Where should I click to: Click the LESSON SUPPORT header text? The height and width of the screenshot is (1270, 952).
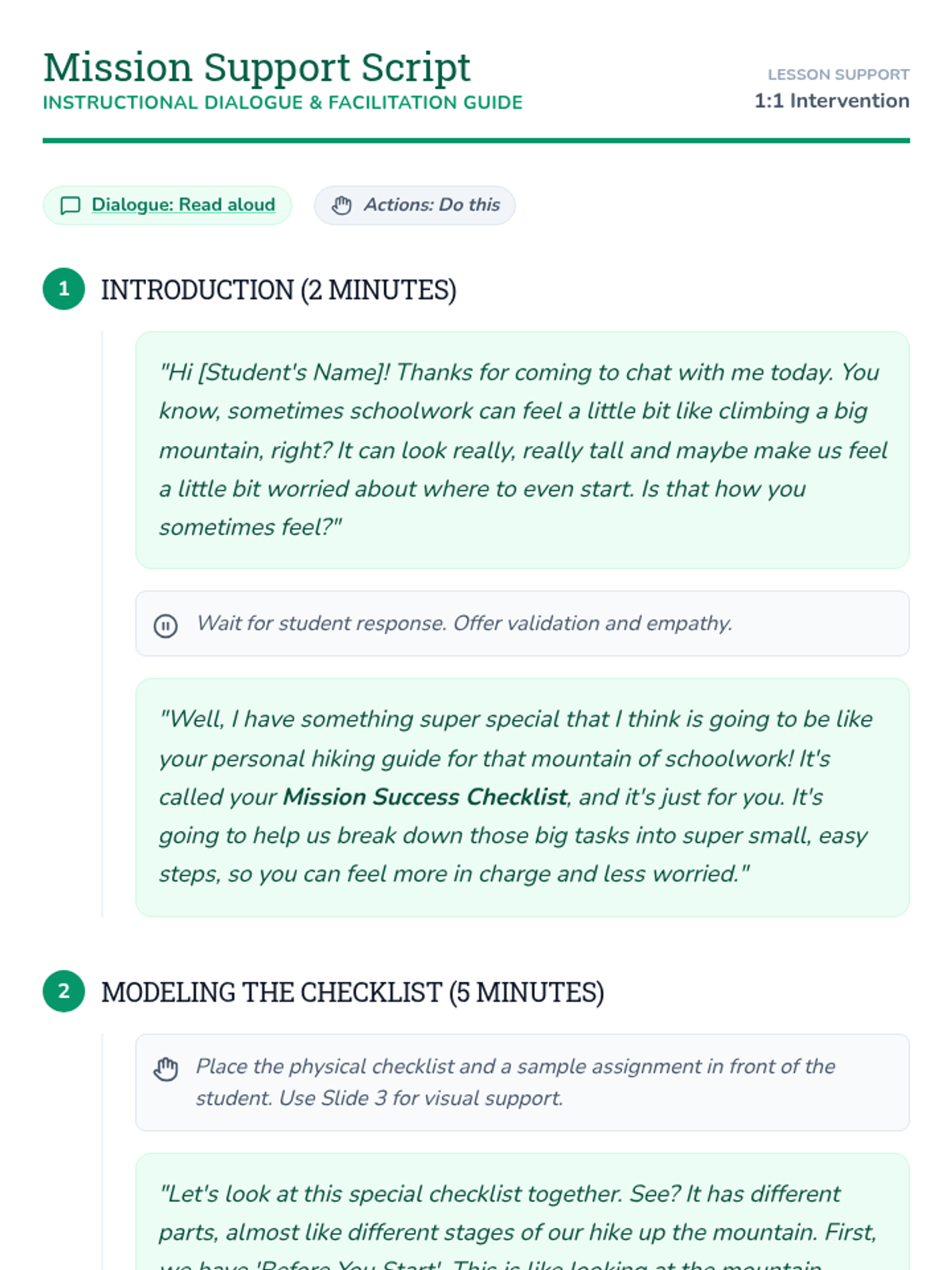click(839, 75)
